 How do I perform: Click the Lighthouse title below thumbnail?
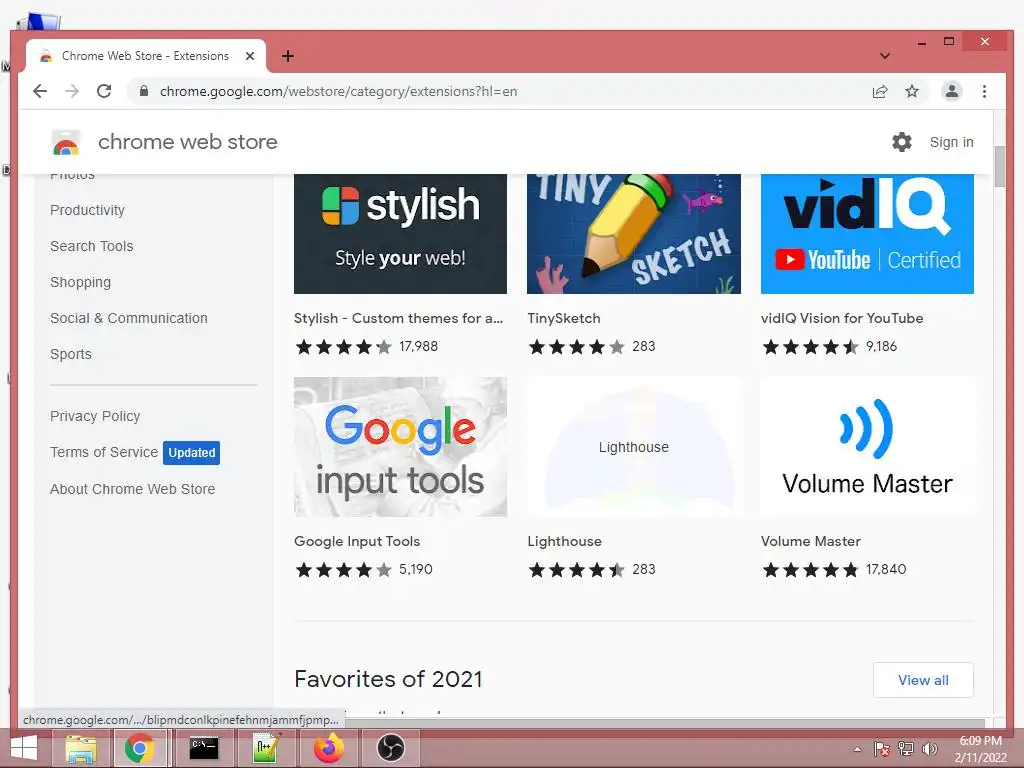pos(565,541)
